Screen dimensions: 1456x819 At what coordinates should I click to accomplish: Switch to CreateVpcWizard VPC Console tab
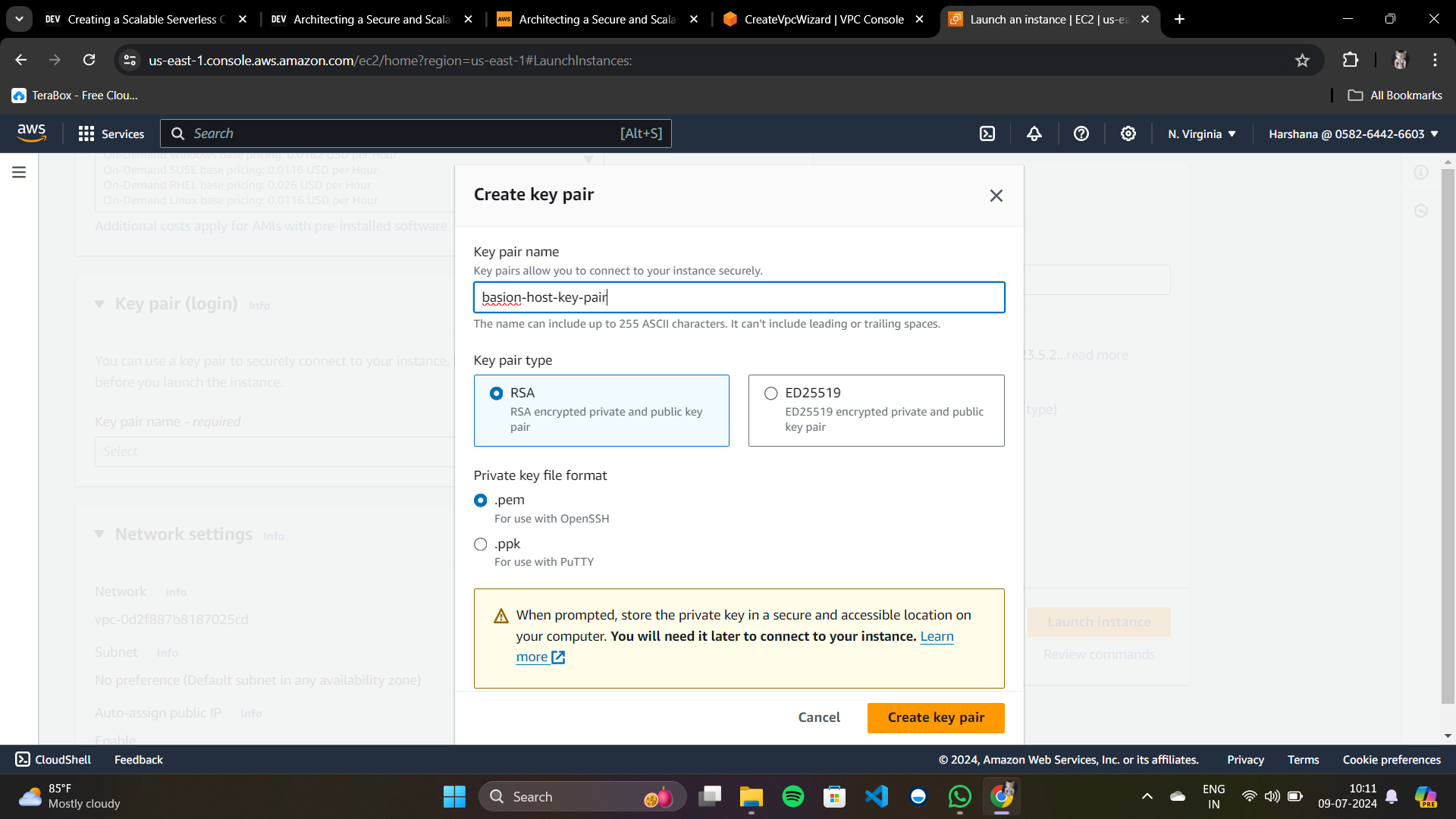click(x=823, y=20)
